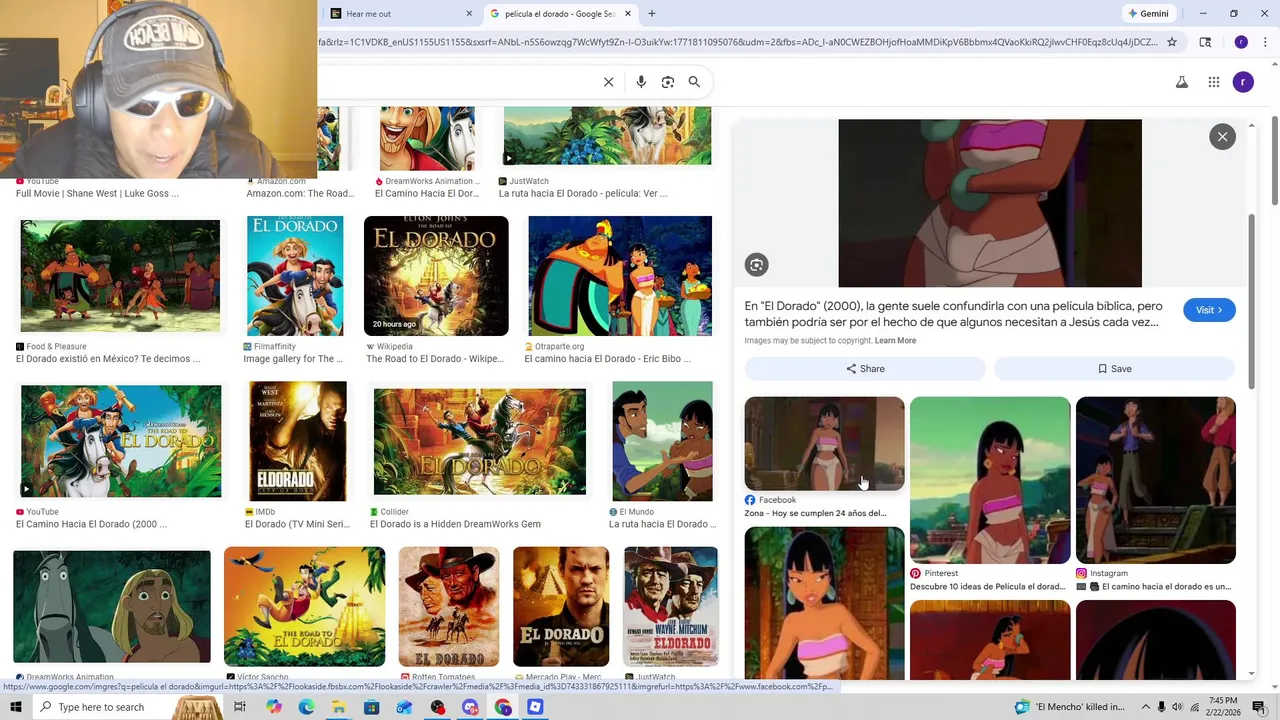Select the 'película el dorado' Google Search tab
Screen dimensions: 1280x720
(x=560, y=14)
